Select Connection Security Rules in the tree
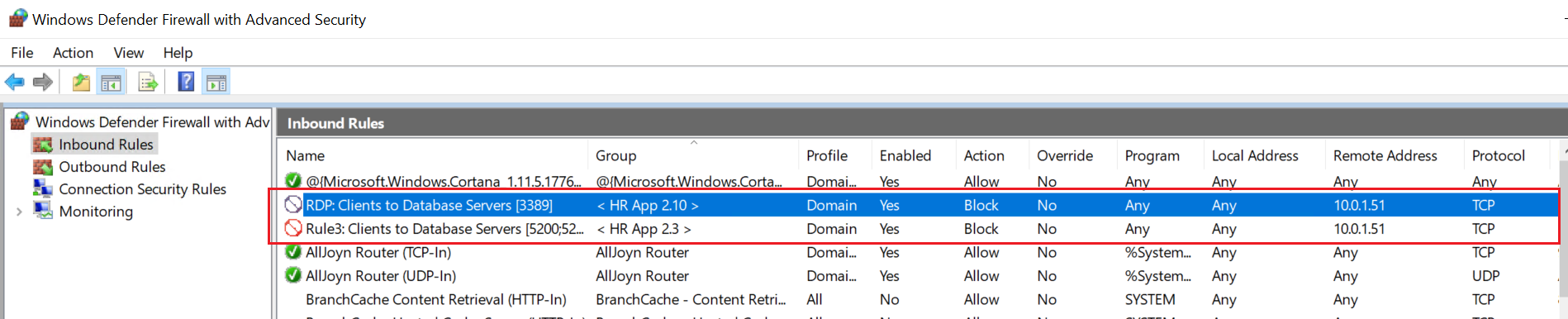Viewport: 1568px width, 319px height. [x=142, y=189]
